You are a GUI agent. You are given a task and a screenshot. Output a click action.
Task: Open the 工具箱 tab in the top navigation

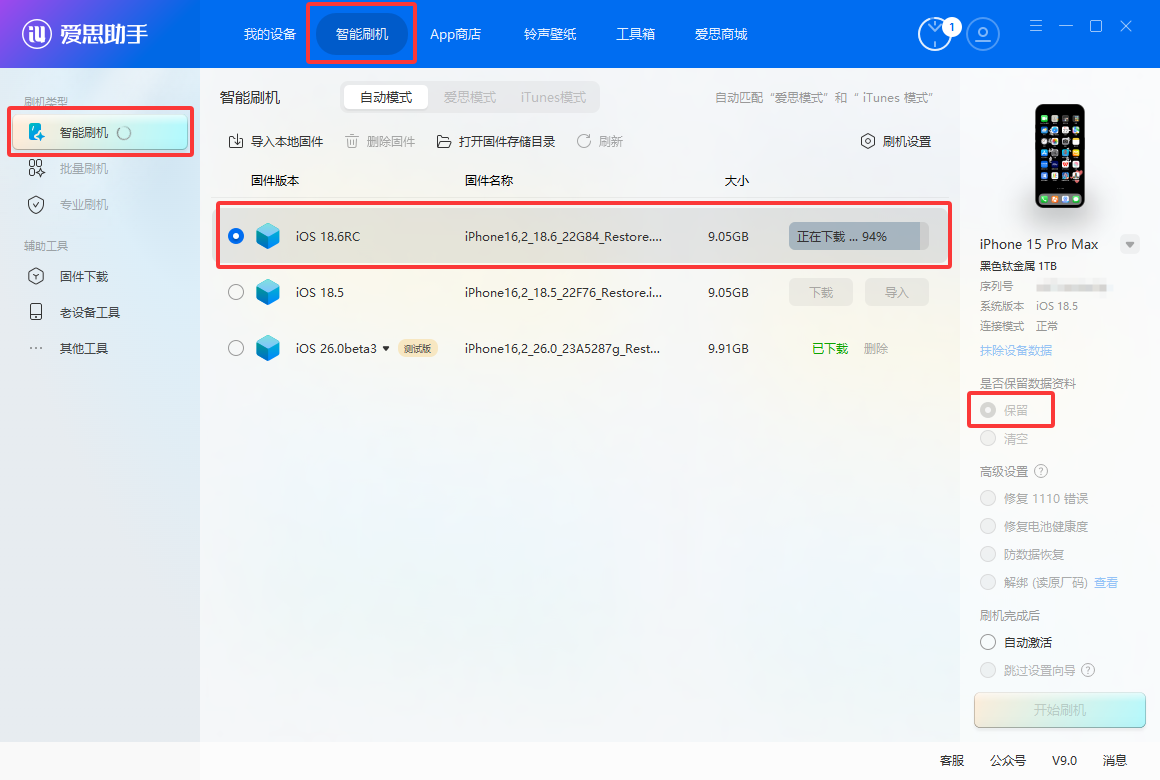[635, 33]
